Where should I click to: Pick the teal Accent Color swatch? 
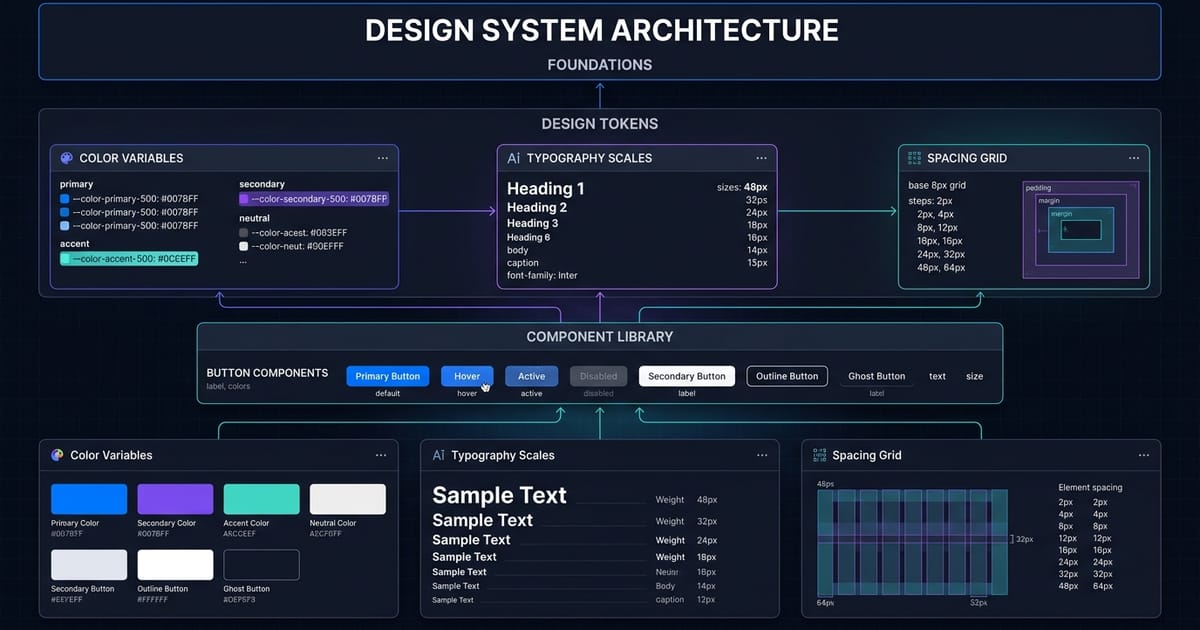[261, 499]
